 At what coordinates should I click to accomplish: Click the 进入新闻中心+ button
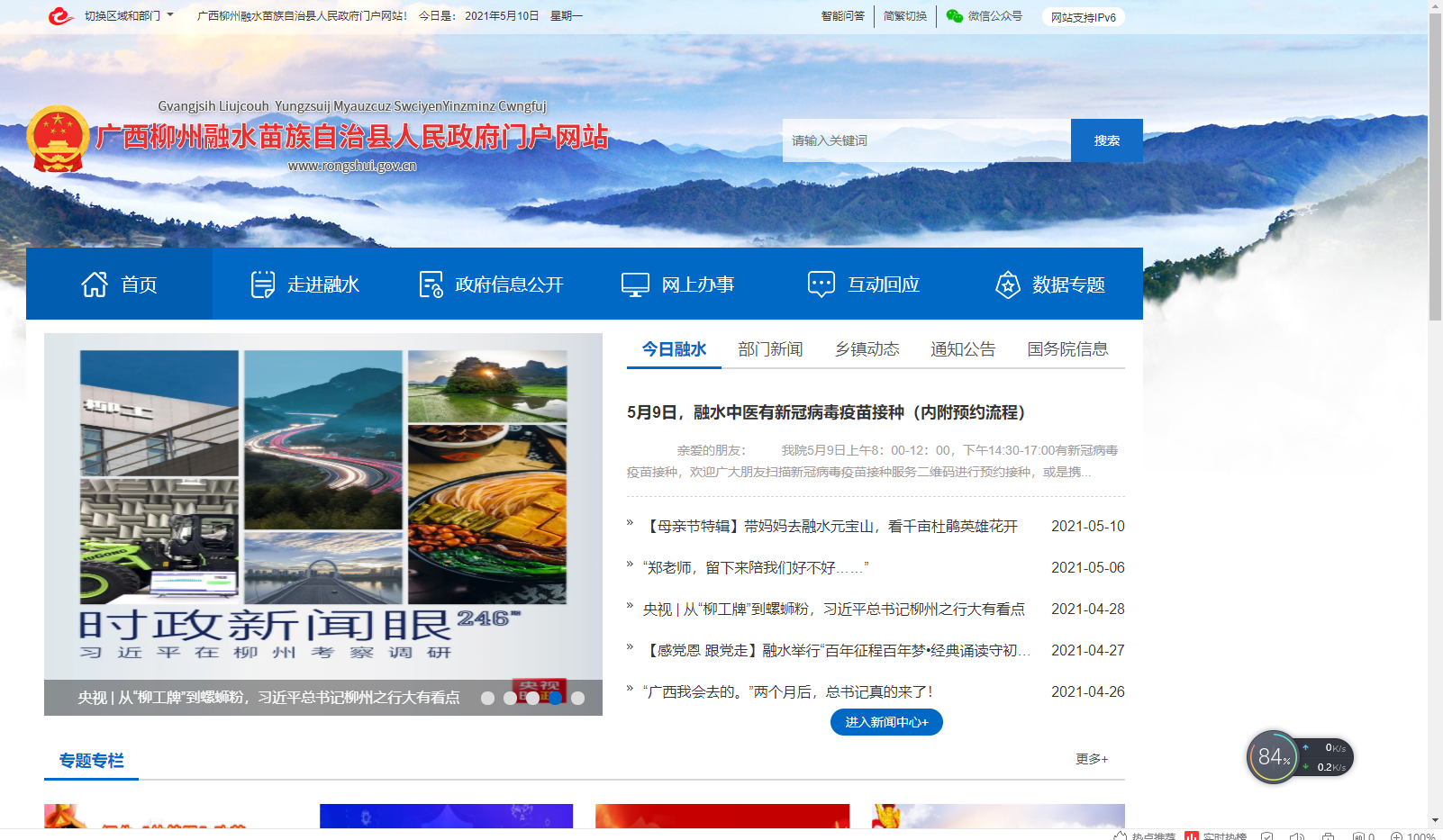pos(886,722)
